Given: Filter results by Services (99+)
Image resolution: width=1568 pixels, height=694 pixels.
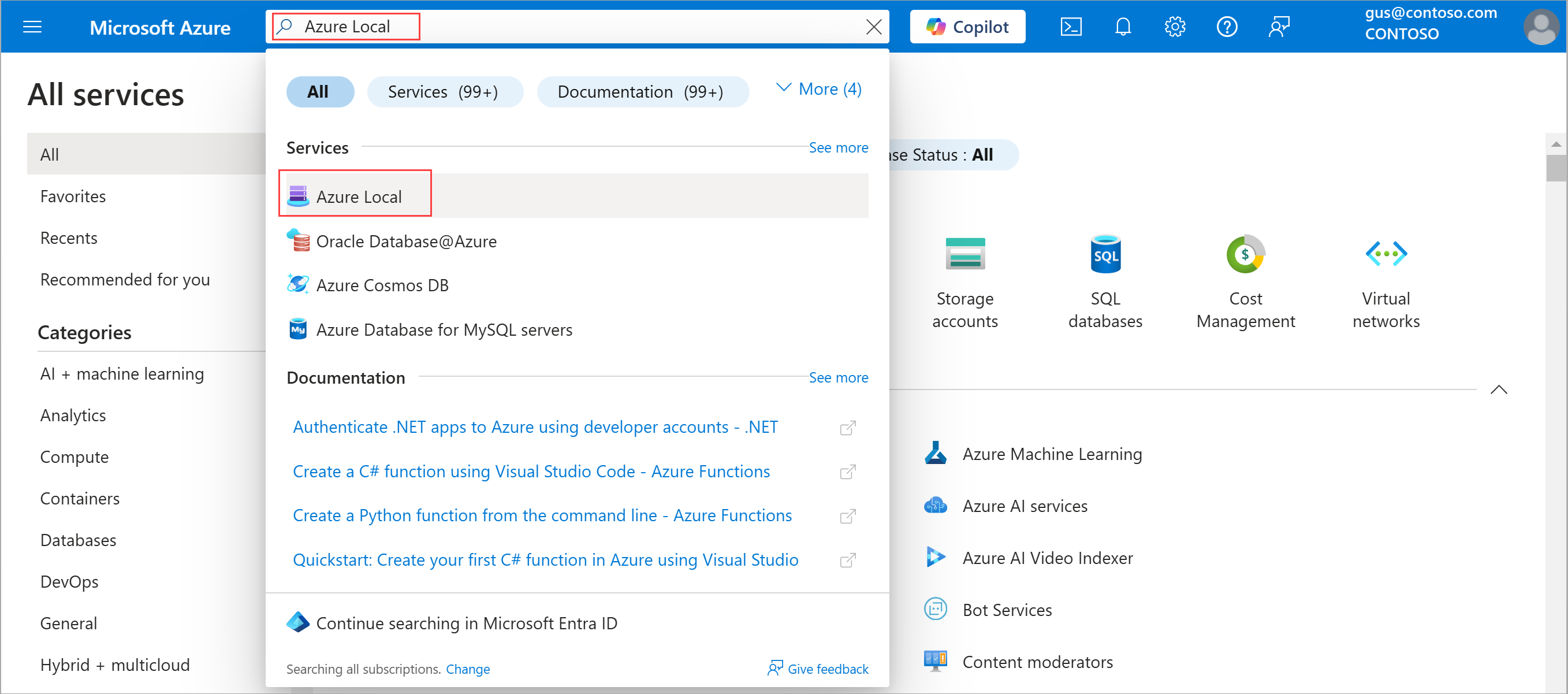Looking at the screenshot, I should [x=444, y=92].
